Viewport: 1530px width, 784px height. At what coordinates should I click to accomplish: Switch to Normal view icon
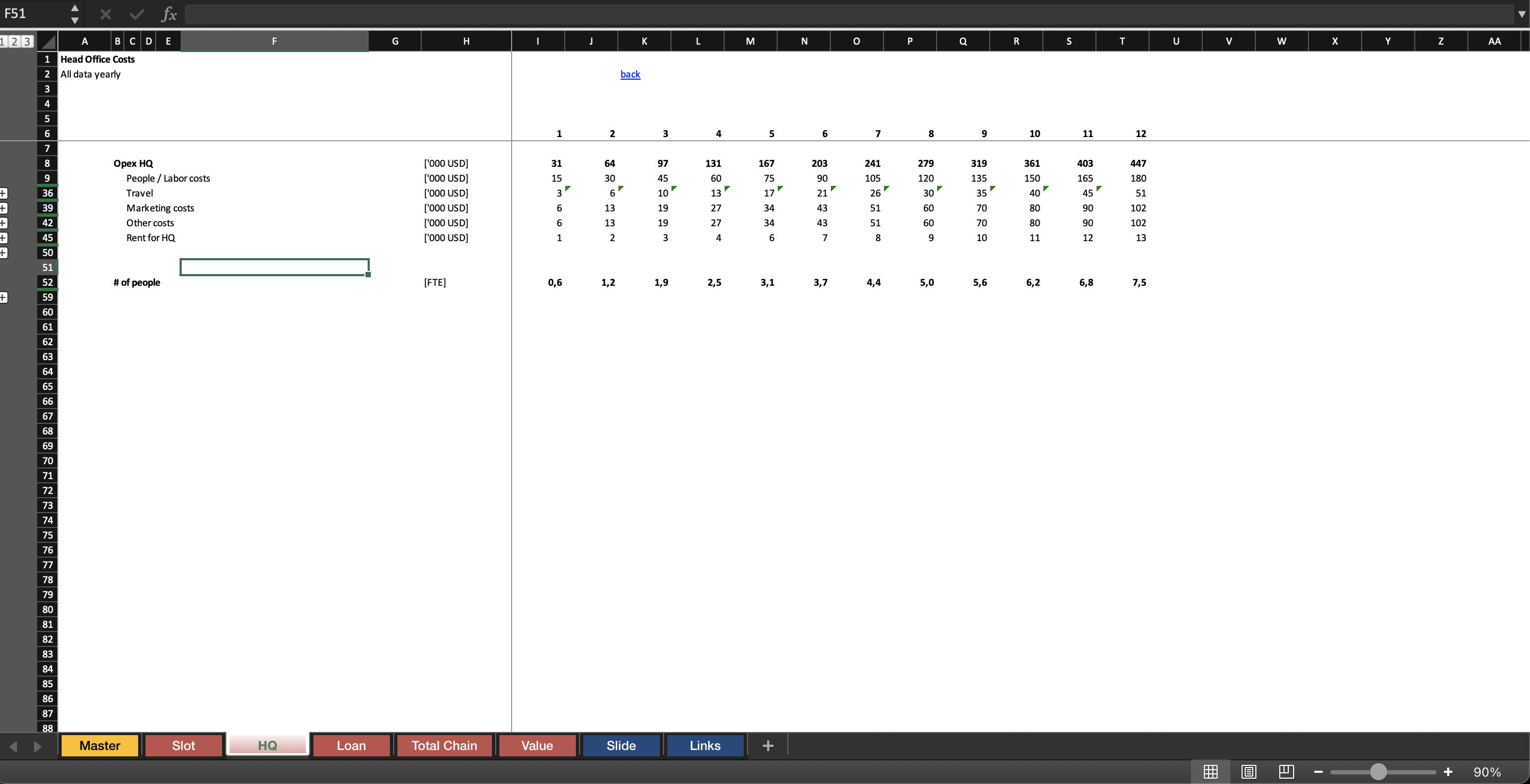1211,772
